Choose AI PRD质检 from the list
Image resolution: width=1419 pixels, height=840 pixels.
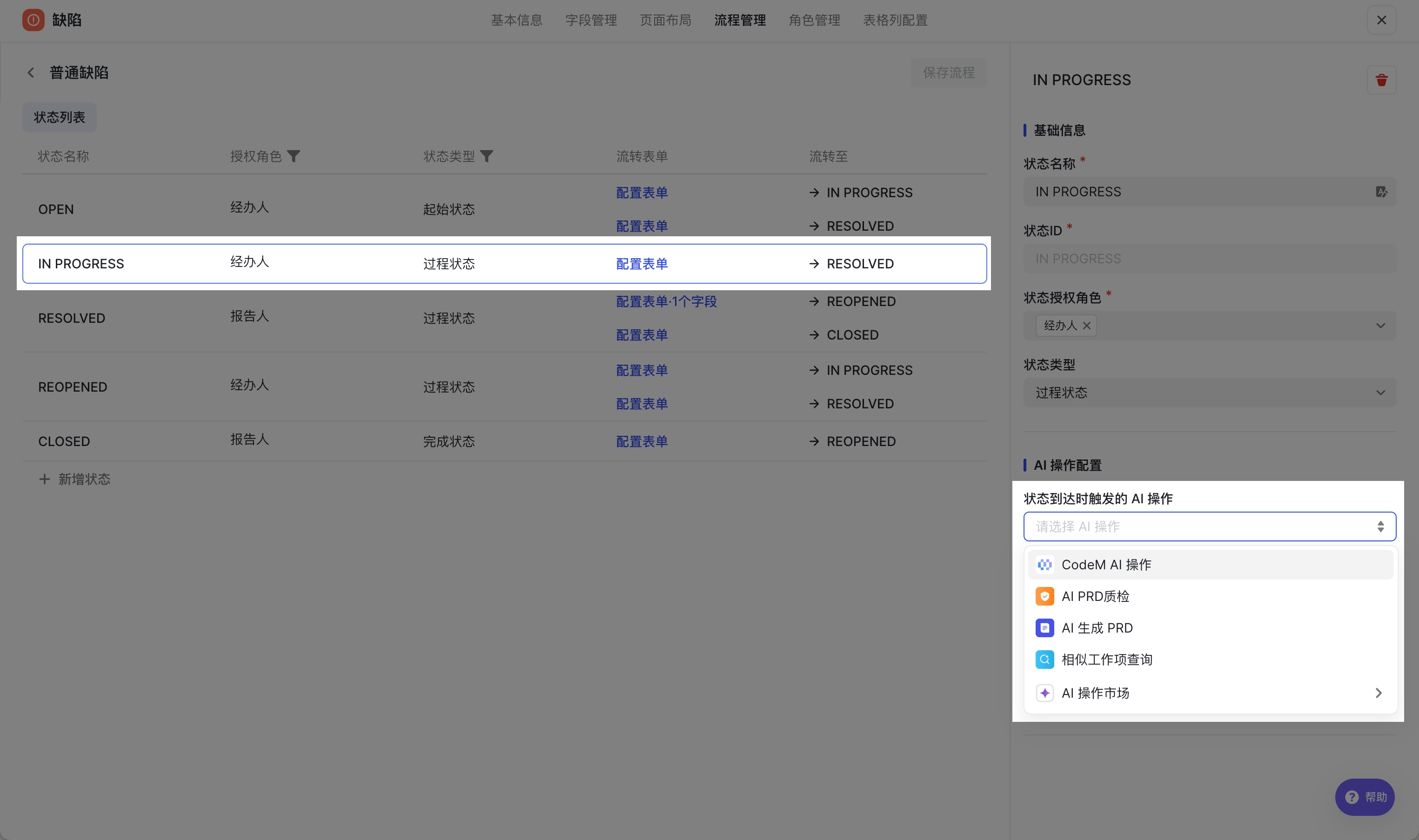point(1210,596)
